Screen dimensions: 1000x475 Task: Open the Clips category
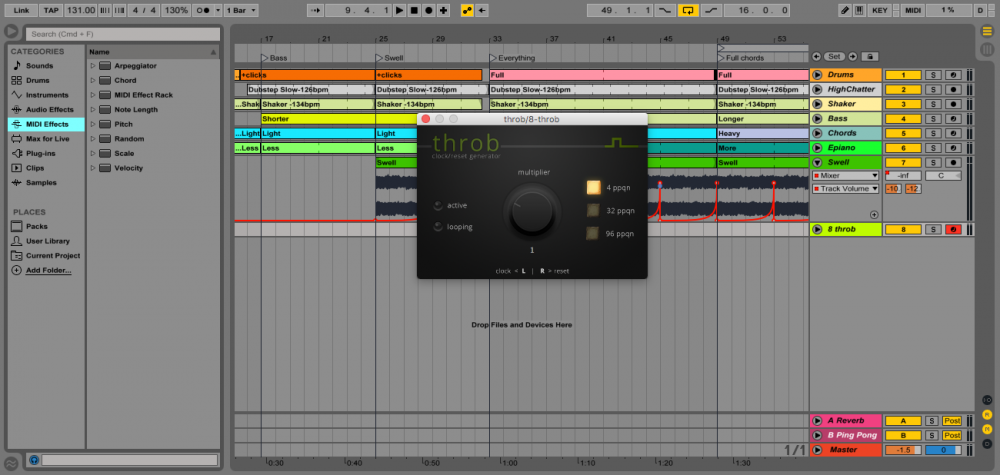[x=35, y=168]
